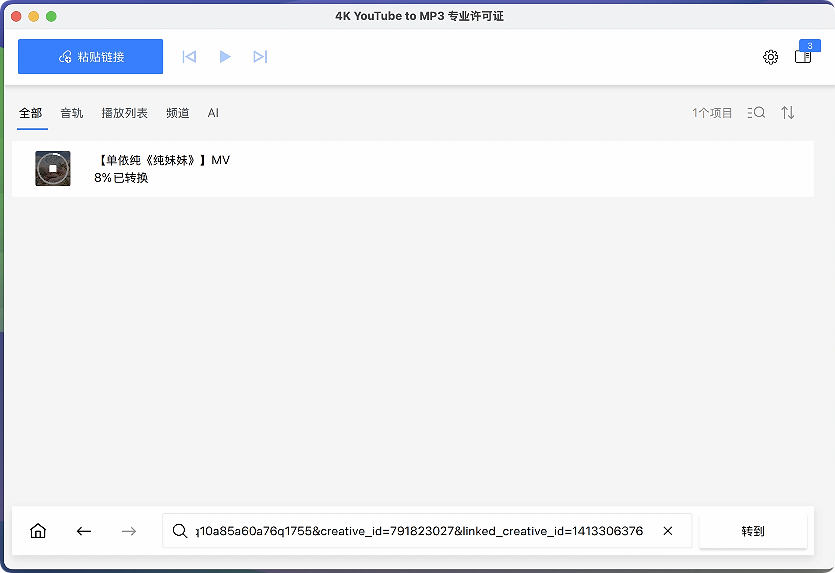The image size is (835, 573).
Task: Switch to the 音轨 tab
Action: (x=72, y=113)
